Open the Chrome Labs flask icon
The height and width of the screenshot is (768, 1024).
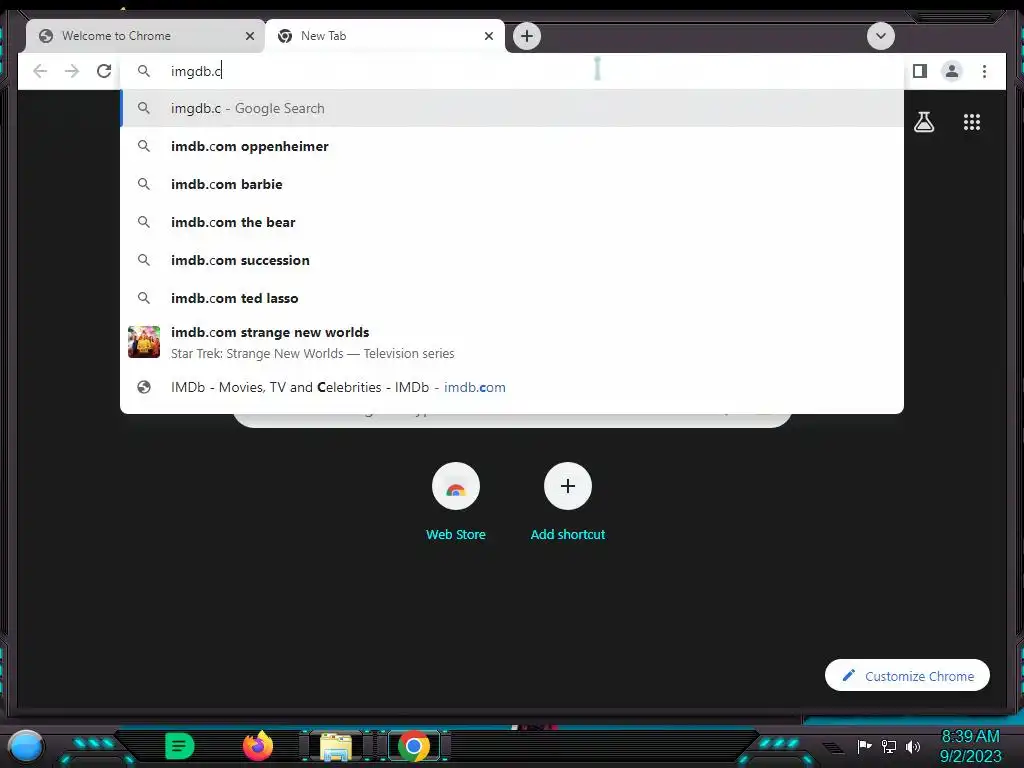click(x=923, y=122)
